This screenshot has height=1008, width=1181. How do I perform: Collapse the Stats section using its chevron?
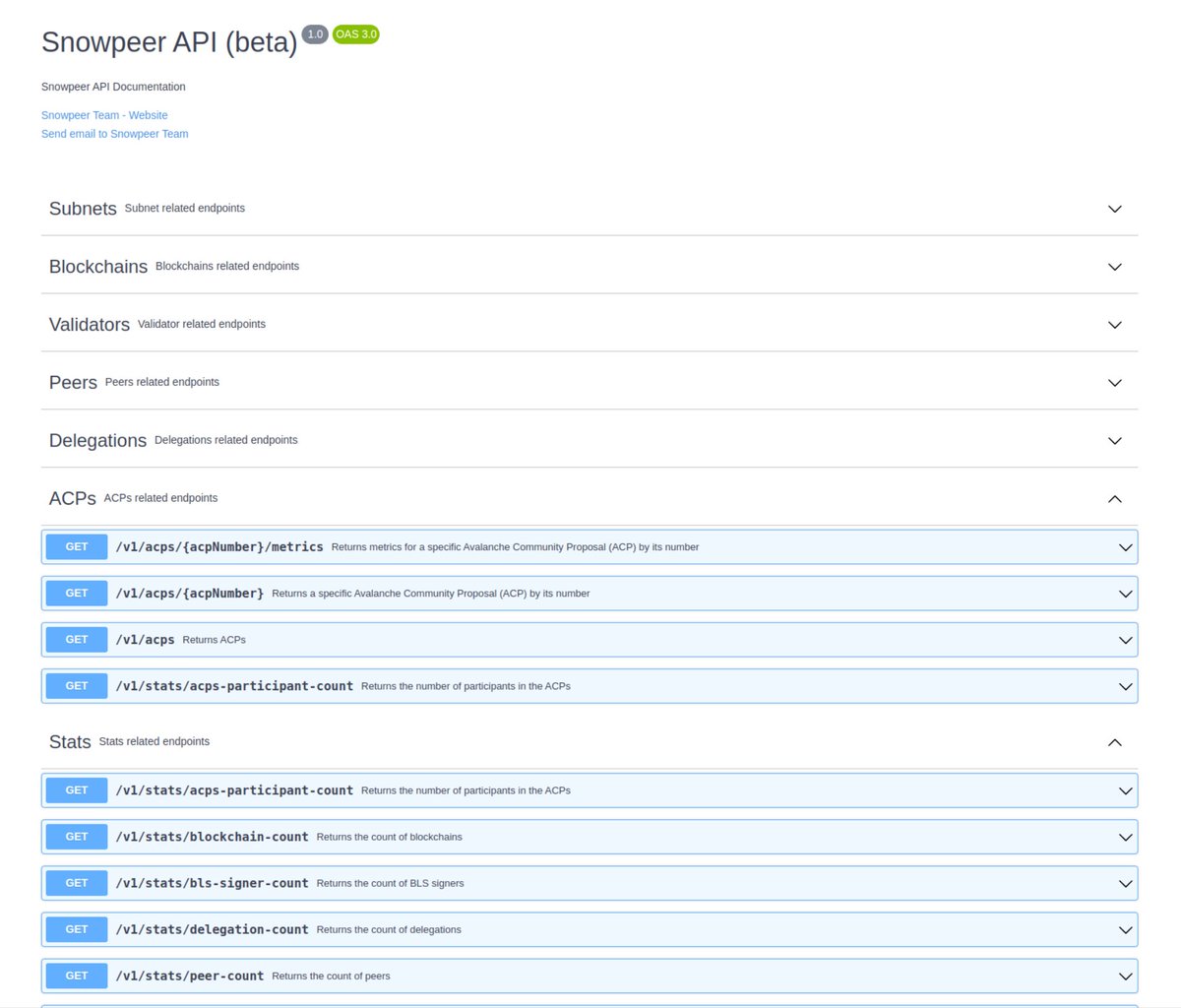1114,742
